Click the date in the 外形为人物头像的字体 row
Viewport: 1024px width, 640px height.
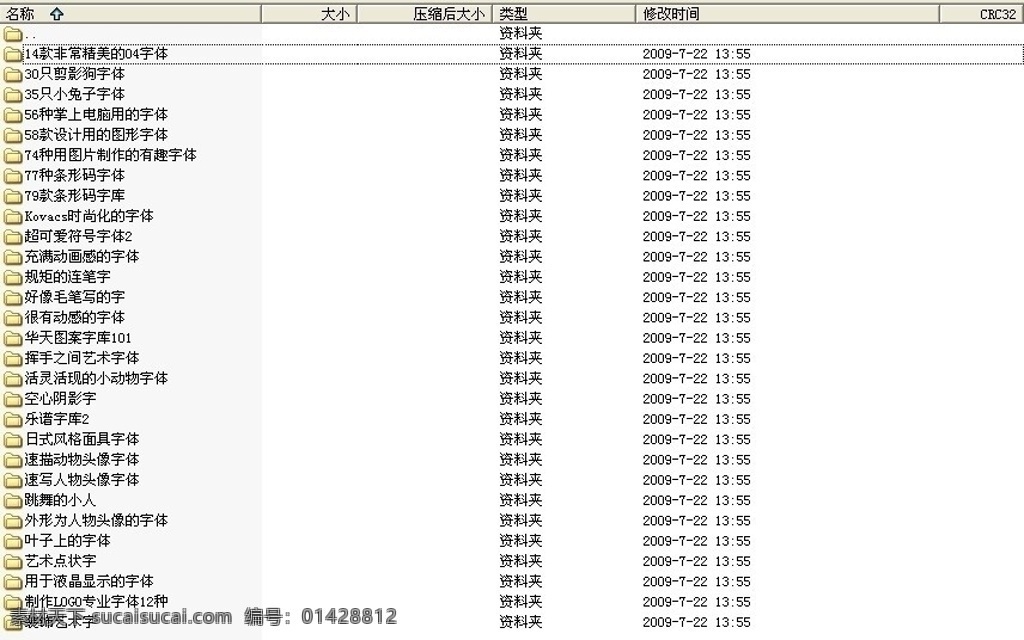[696, 520]
